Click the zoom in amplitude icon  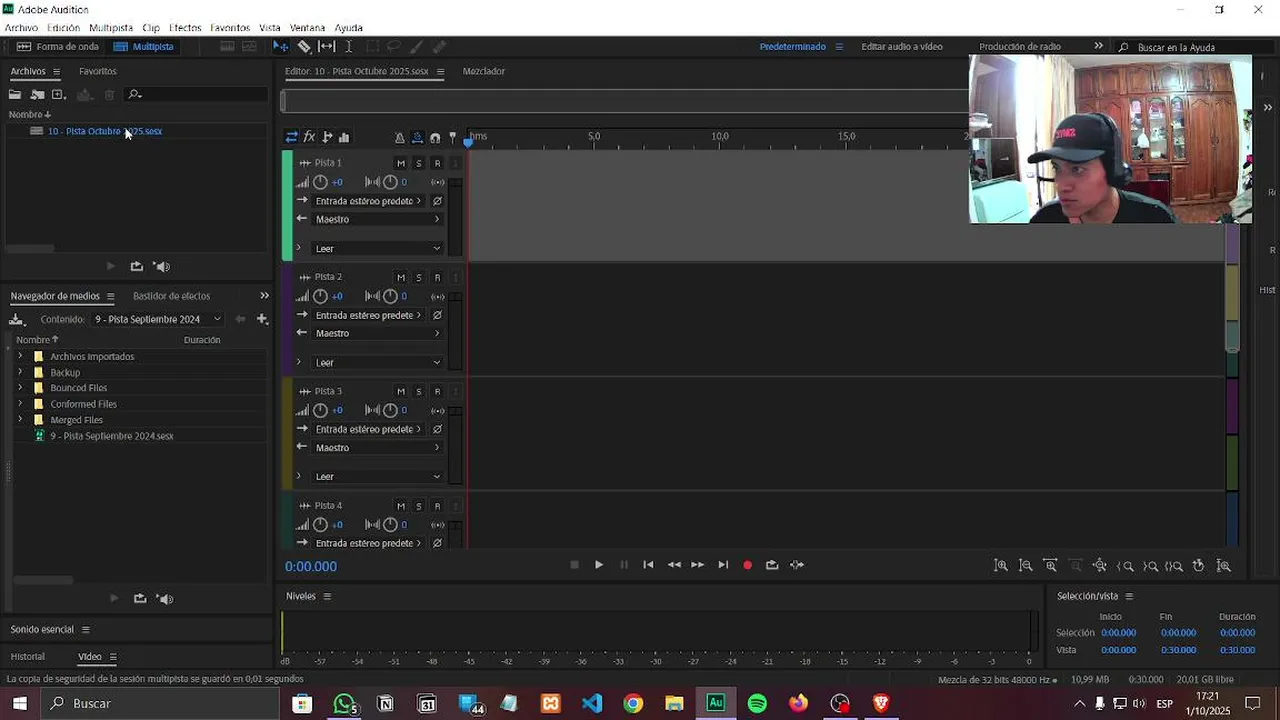coord(1001,565)
